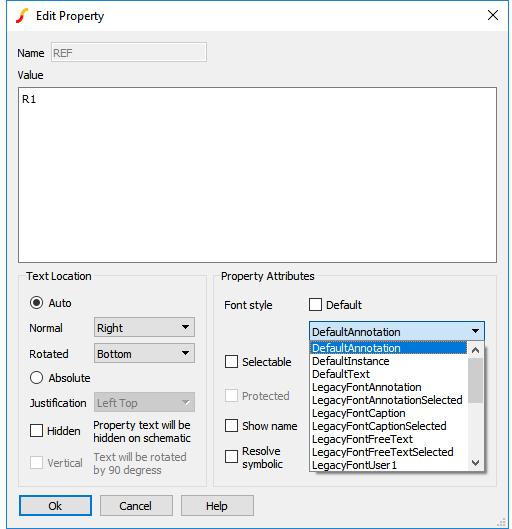Screen dimensions: 512x529
Task: Toggle the Selectable checkbox
Action: (x=231, y=362)
